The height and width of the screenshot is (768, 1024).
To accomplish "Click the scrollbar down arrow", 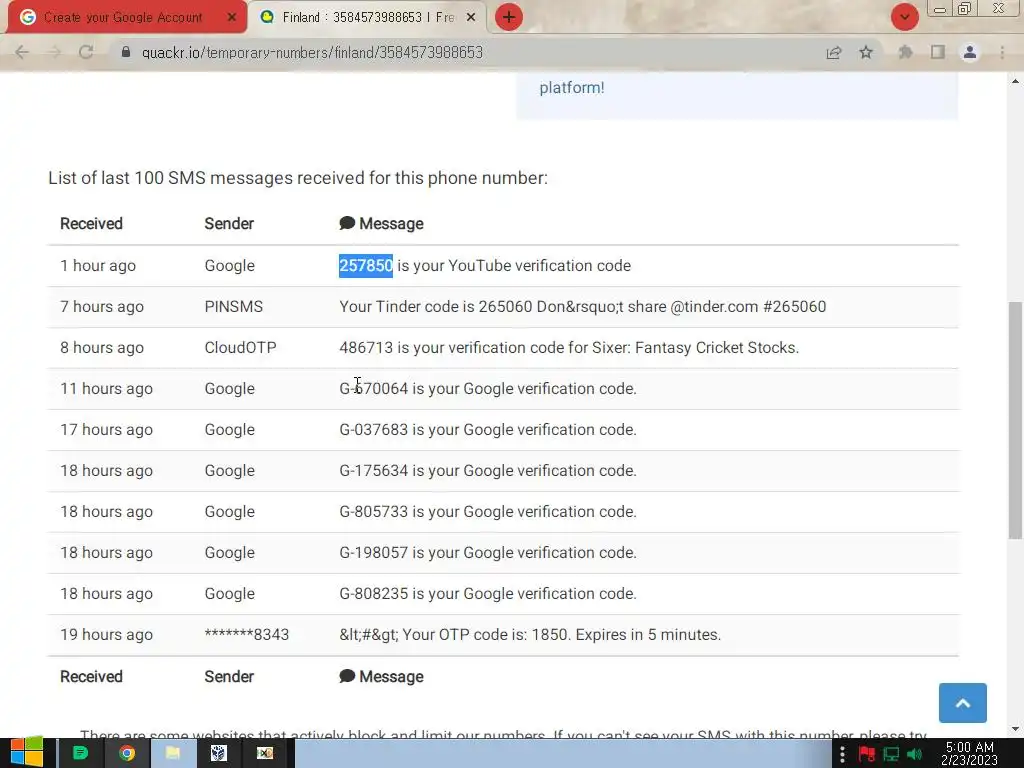I will (x=1015, y=729).
